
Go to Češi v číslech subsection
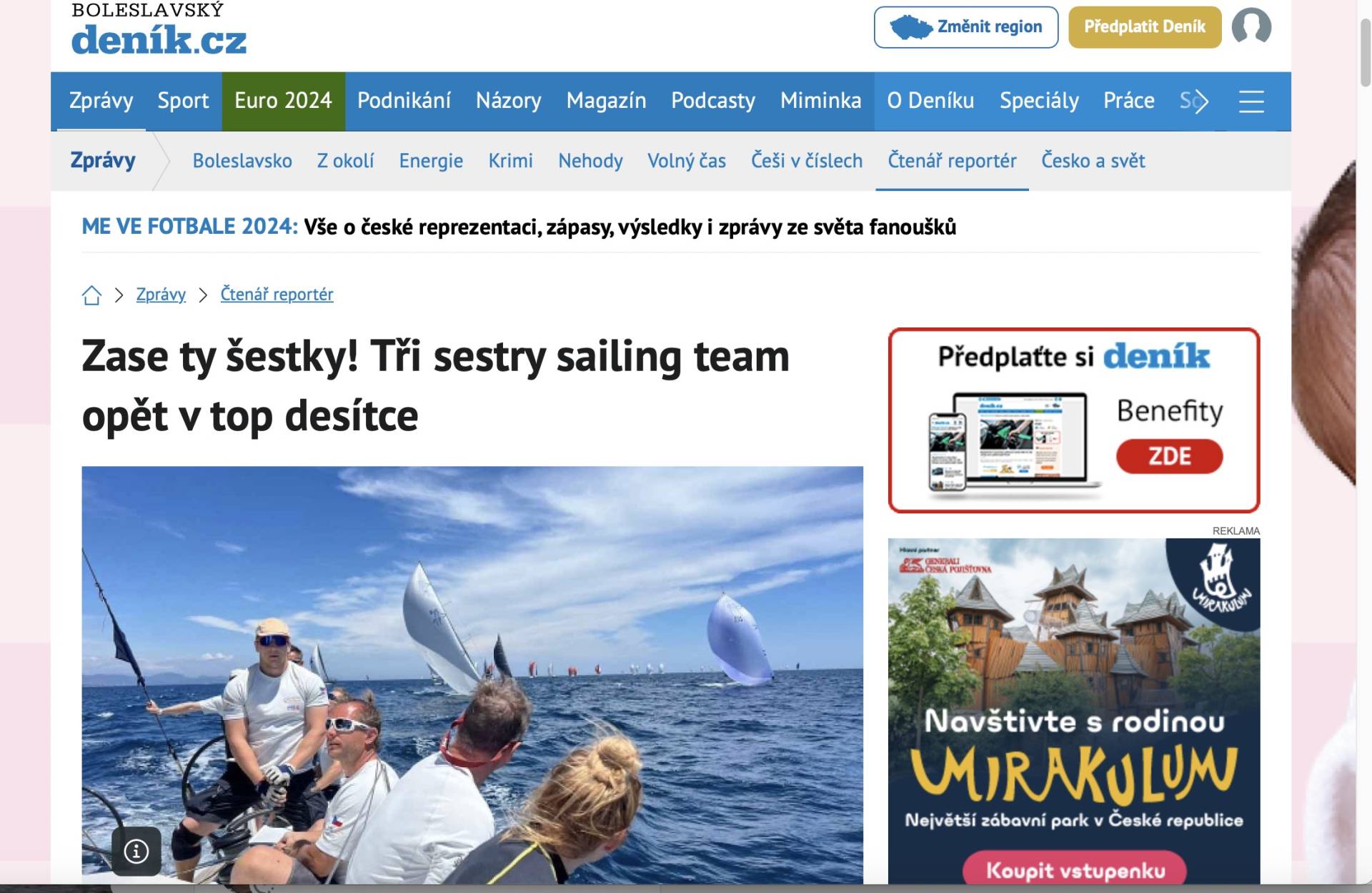(x=806, y=161)
